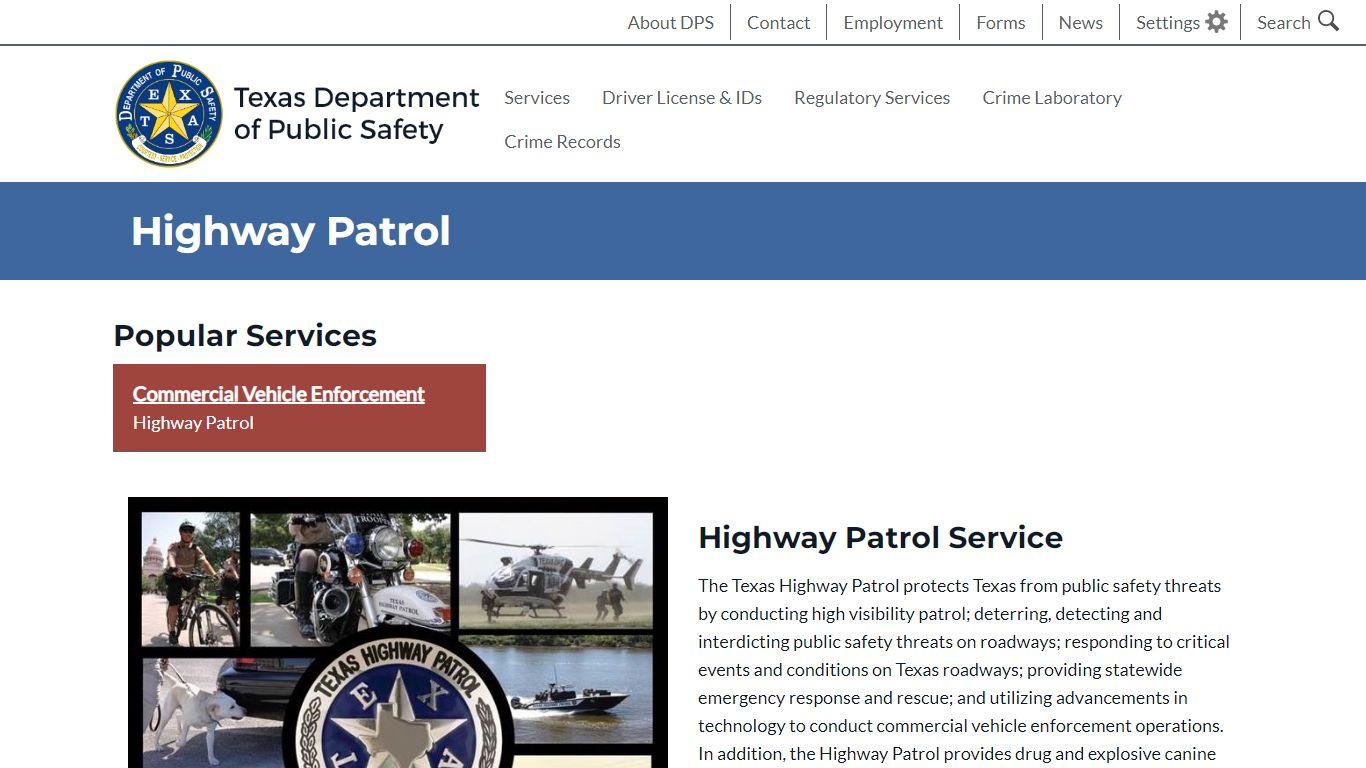Image resolution: width=1366 pixels, height=768 pixels.
Task: Open the Contact page link
Action: (x=778, y=22)
